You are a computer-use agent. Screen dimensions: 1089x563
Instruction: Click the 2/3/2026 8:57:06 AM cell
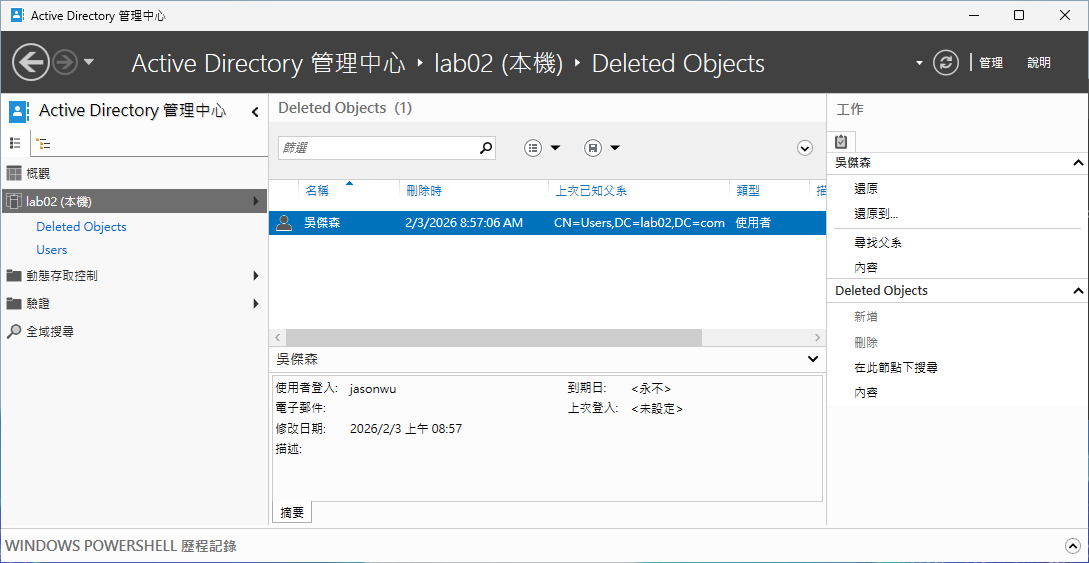pyautogui.click(x=463, y=223)
